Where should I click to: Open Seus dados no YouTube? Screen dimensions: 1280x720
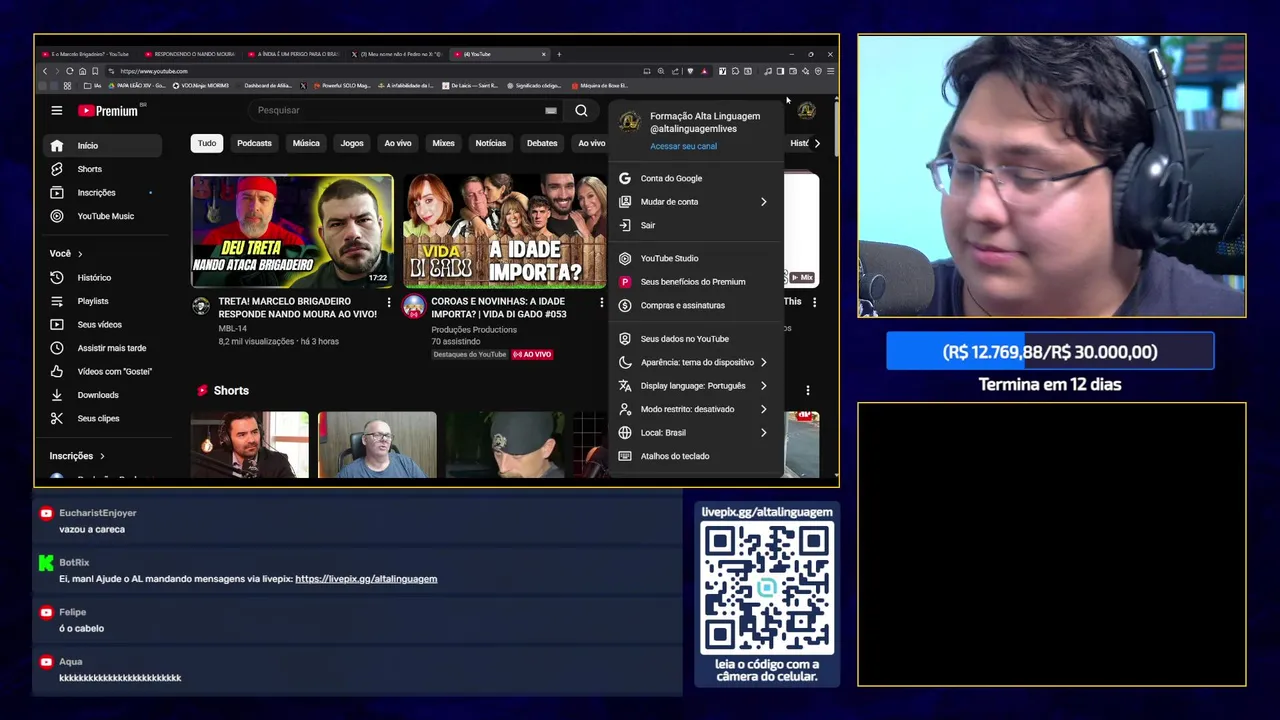(695, 339)
